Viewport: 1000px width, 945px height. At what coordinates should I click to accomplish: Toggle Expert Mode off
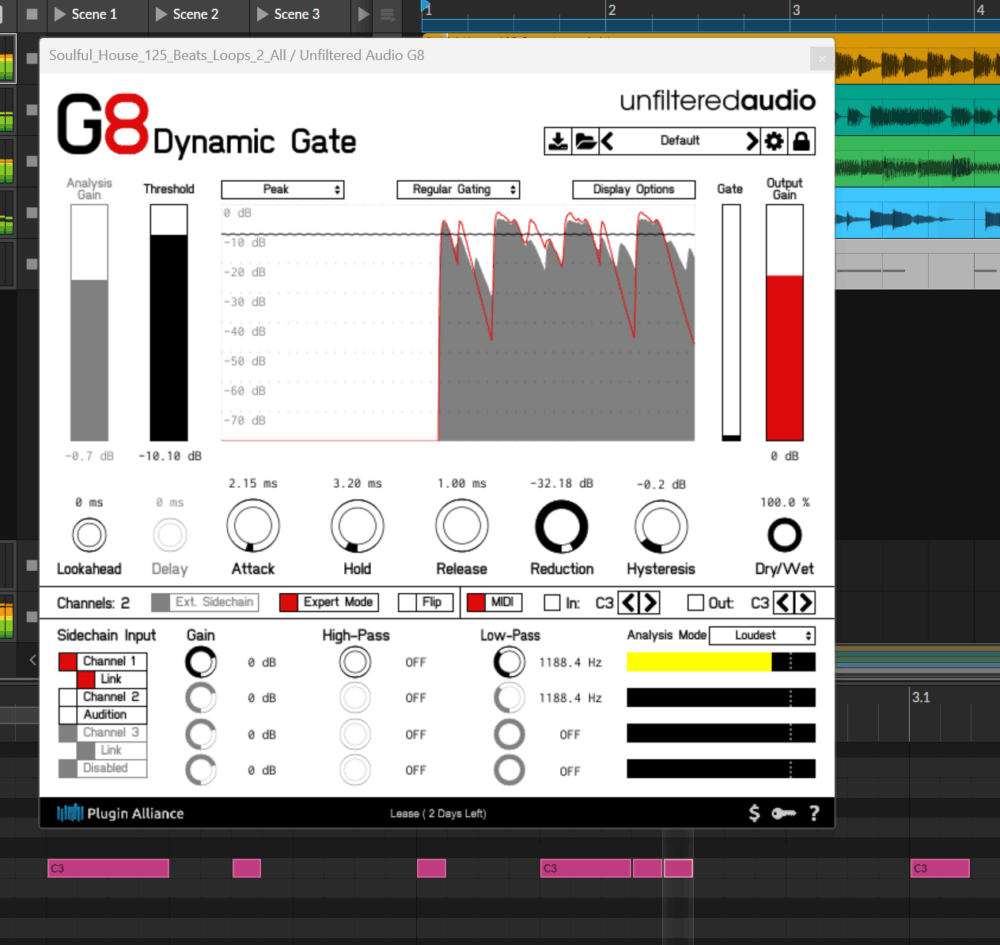[329, 603]
